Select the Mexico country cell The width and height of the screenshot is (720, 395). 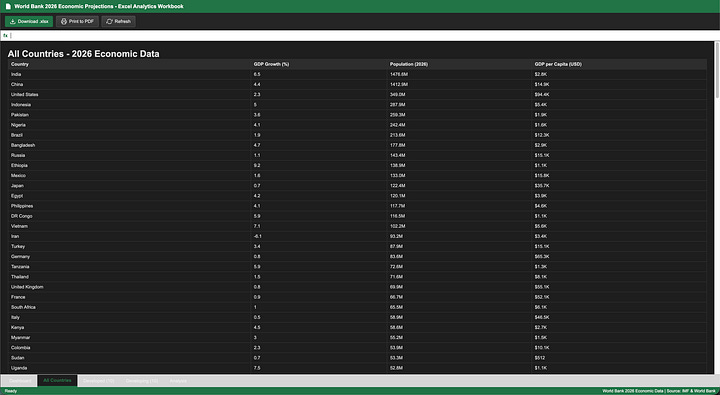(x=129, y=175)
